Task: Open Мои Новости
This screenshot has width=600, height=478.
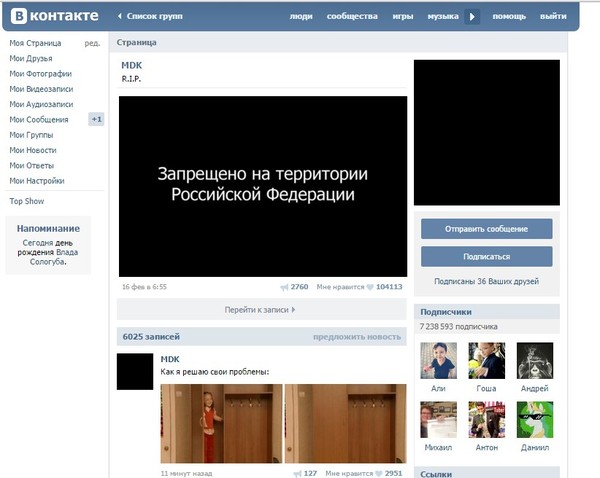Action: (x=33, y=150)
